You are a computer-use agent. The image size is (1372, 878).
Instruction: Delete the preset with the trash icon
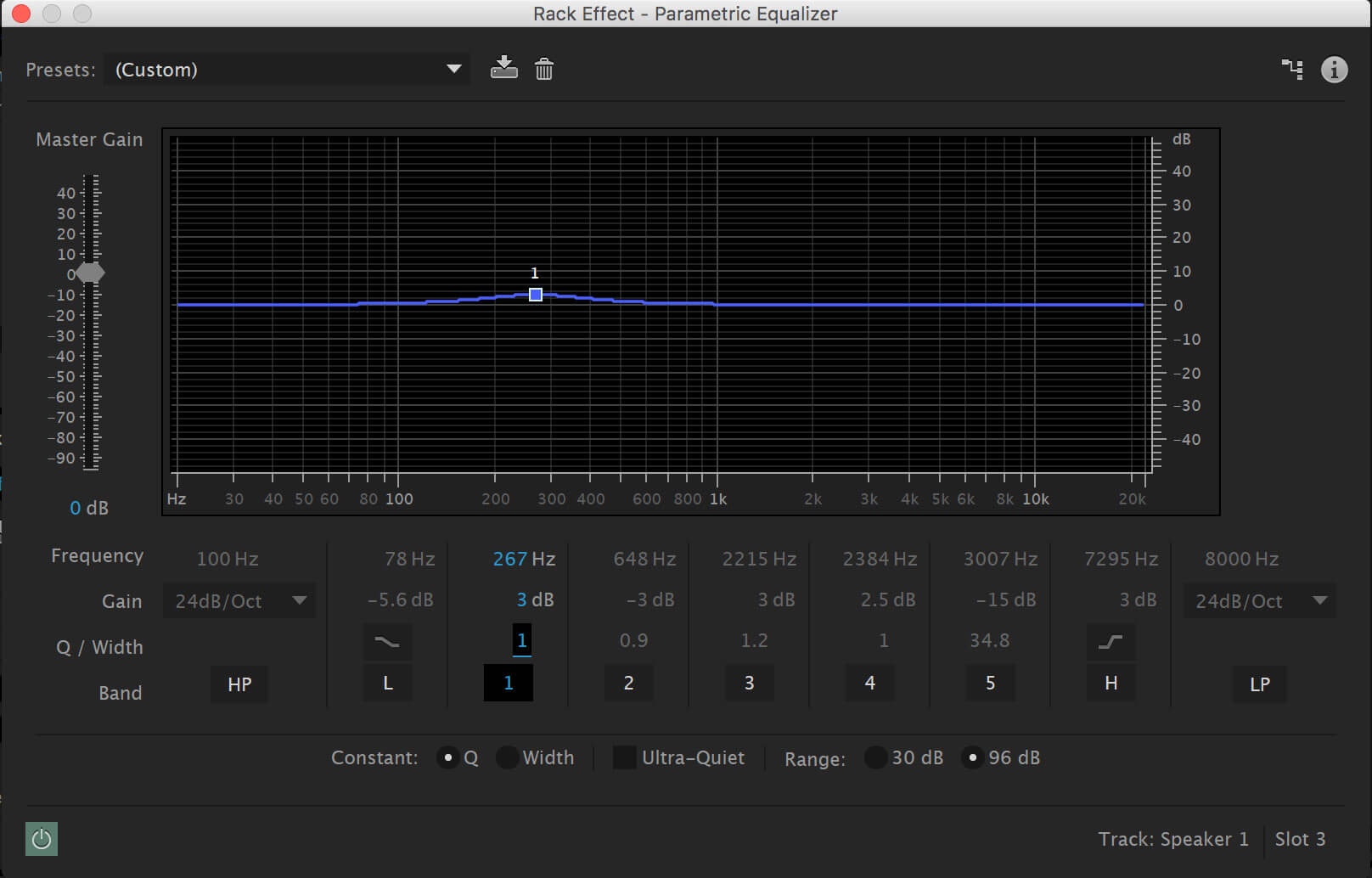(x=544, y=69)
